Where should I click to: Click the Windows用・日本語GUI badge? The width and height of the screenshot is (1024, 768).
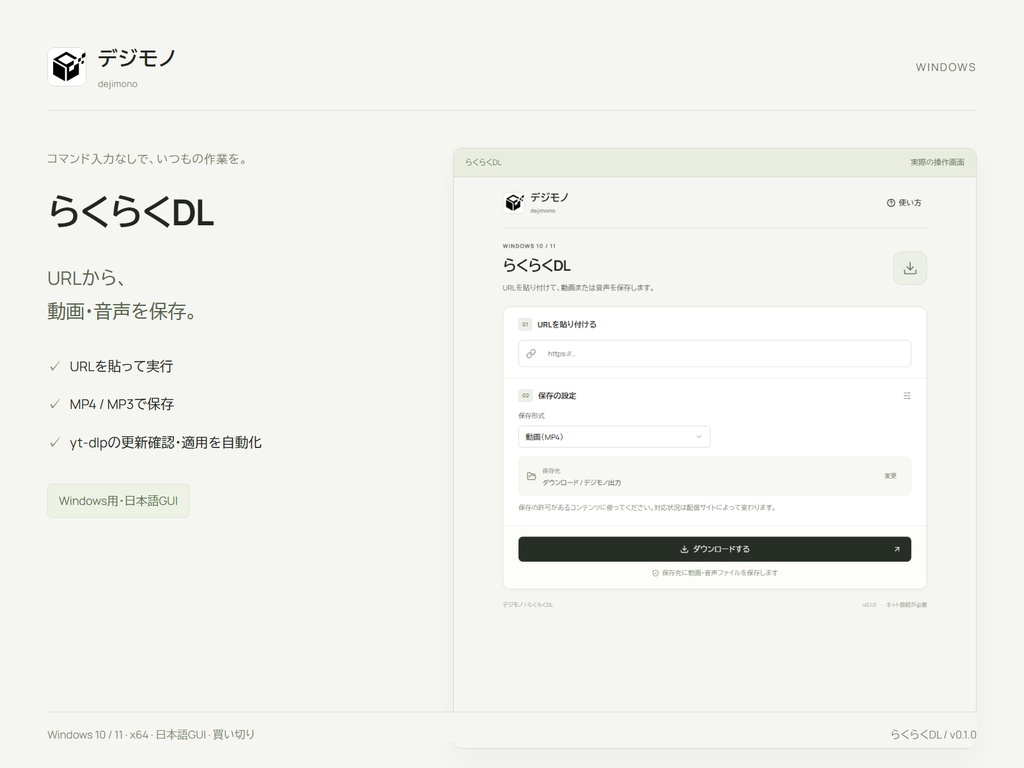coord(118,501)
